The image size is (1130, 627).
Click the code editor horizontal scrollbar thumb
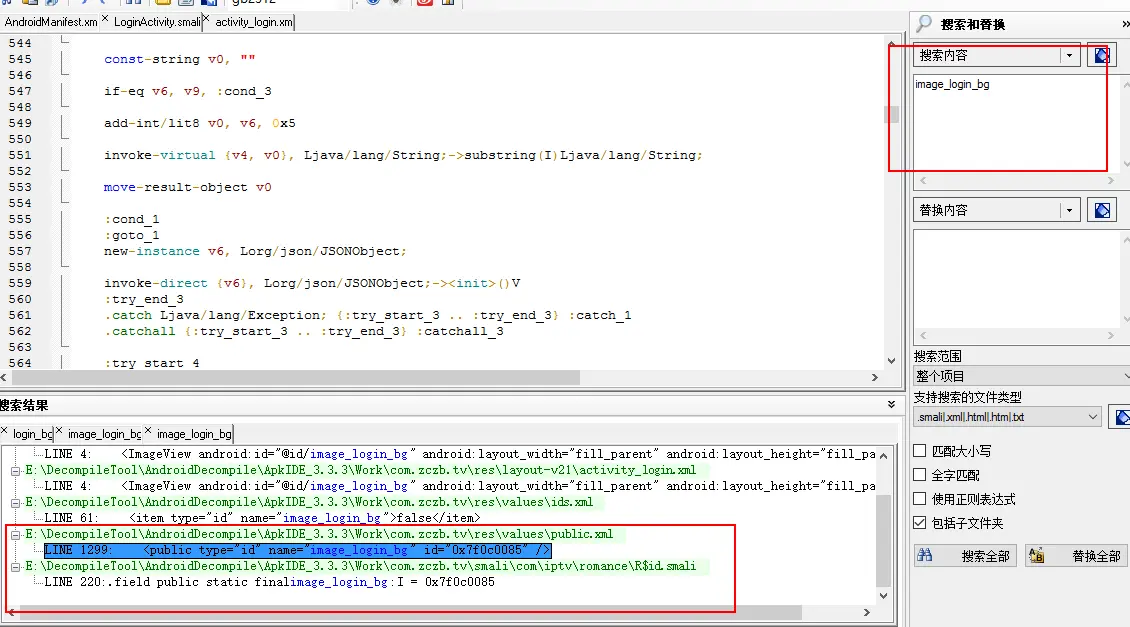pos(295,378)
